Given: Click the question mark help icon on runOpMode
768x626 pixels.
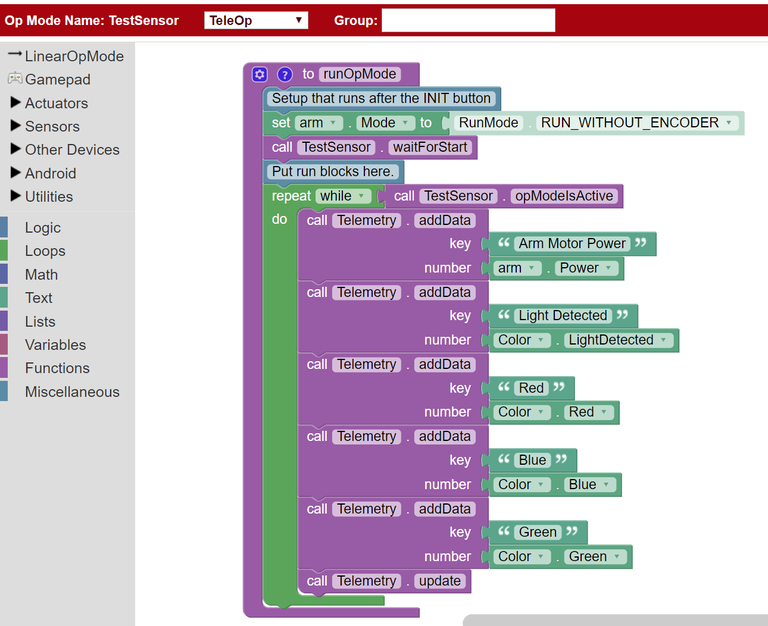Looking at the screenshot, I should 284,74.
